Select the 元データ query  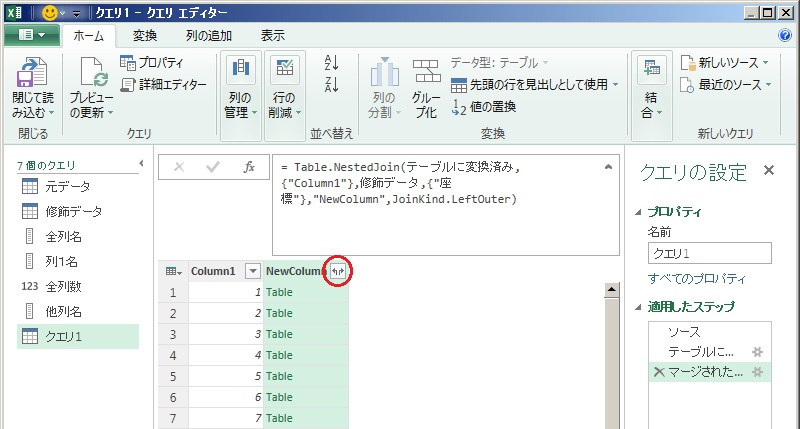pos(78,187)
